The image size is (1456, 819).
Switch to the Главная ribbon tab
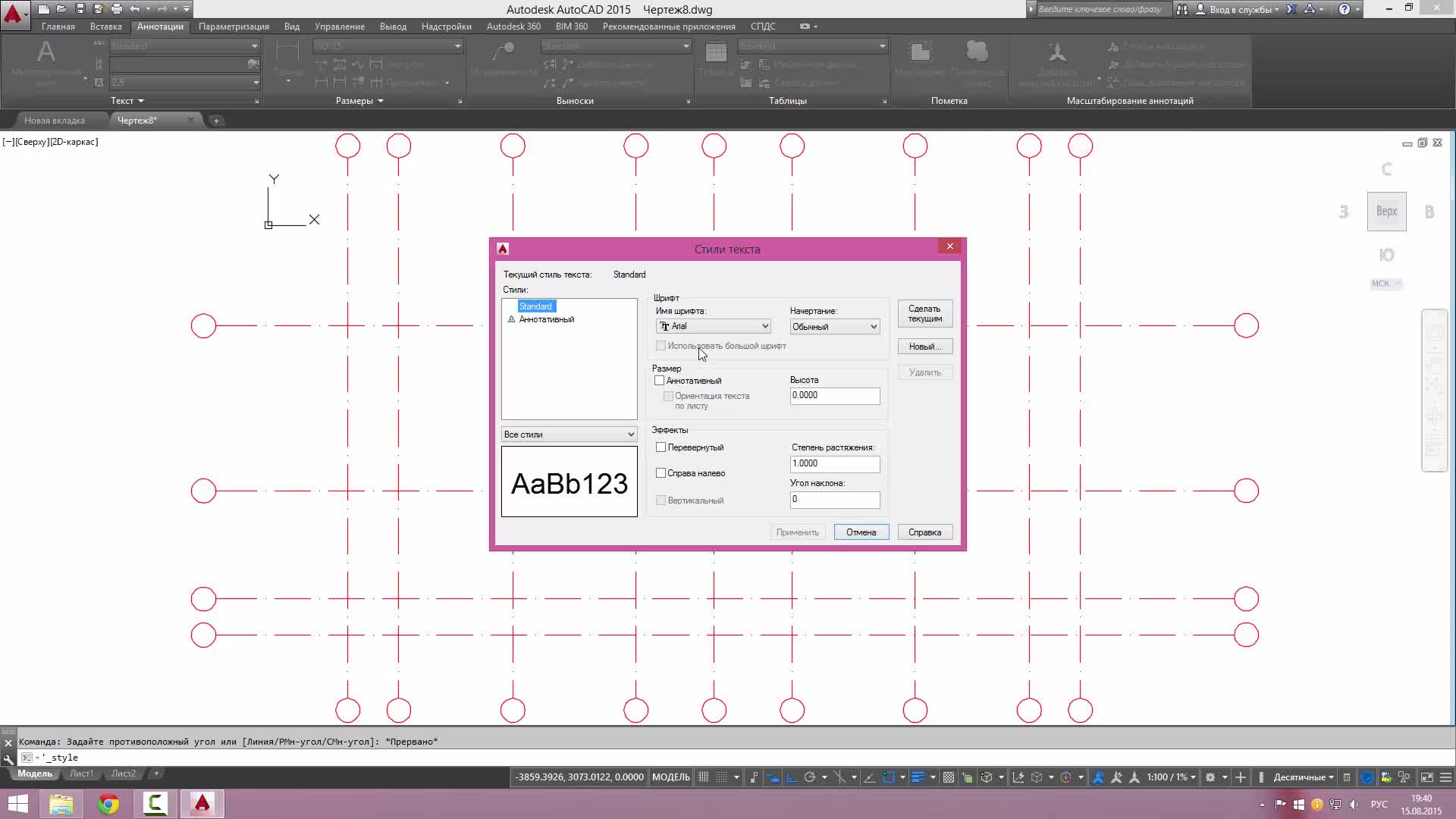click(x=58, y=27)
